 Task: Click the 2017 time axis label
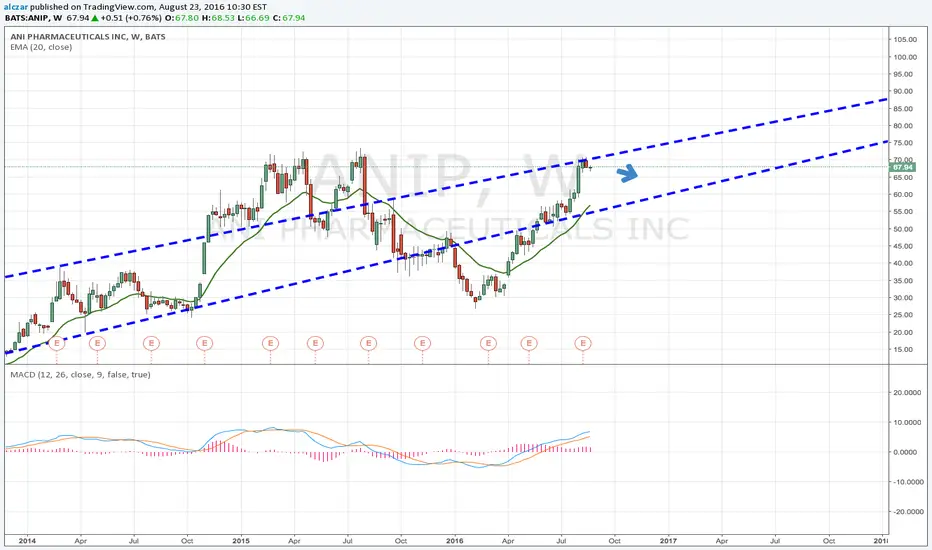click(x=668, y=541)
